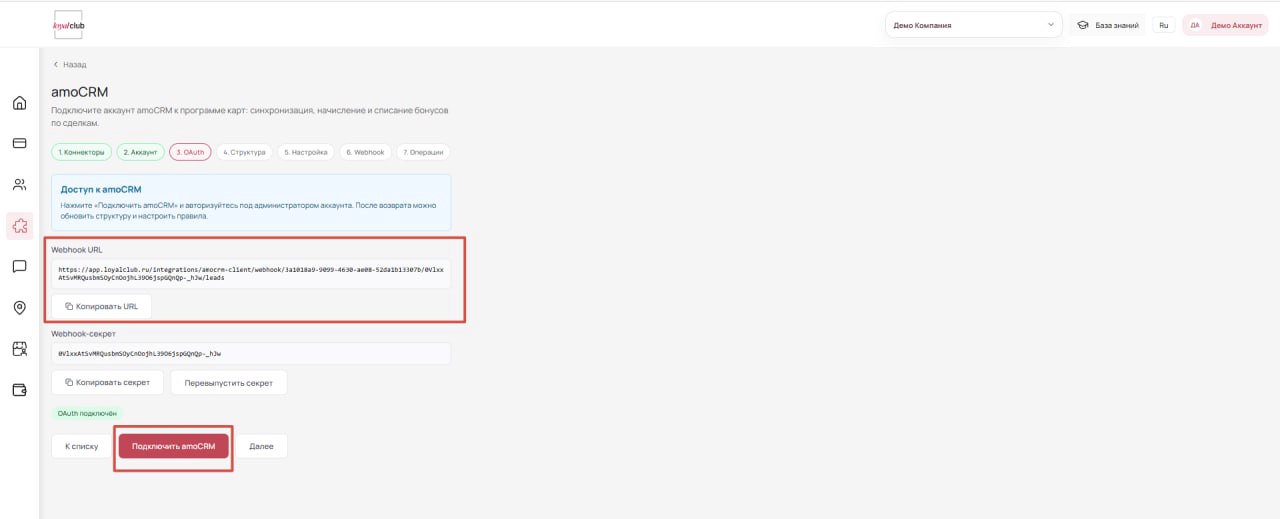This screenshot has height=519, width=1280.
Task: Expand the Демо Компания company dropdown
Action: coord(973,25)
